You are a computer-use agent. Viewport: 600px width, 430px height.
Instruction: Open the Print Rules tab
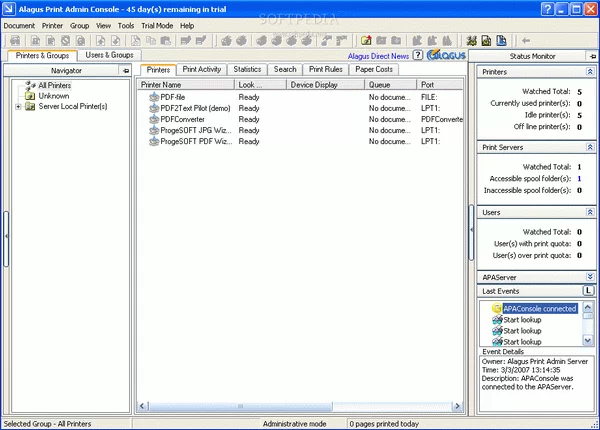pyautogui.click(x=326, y=69)
